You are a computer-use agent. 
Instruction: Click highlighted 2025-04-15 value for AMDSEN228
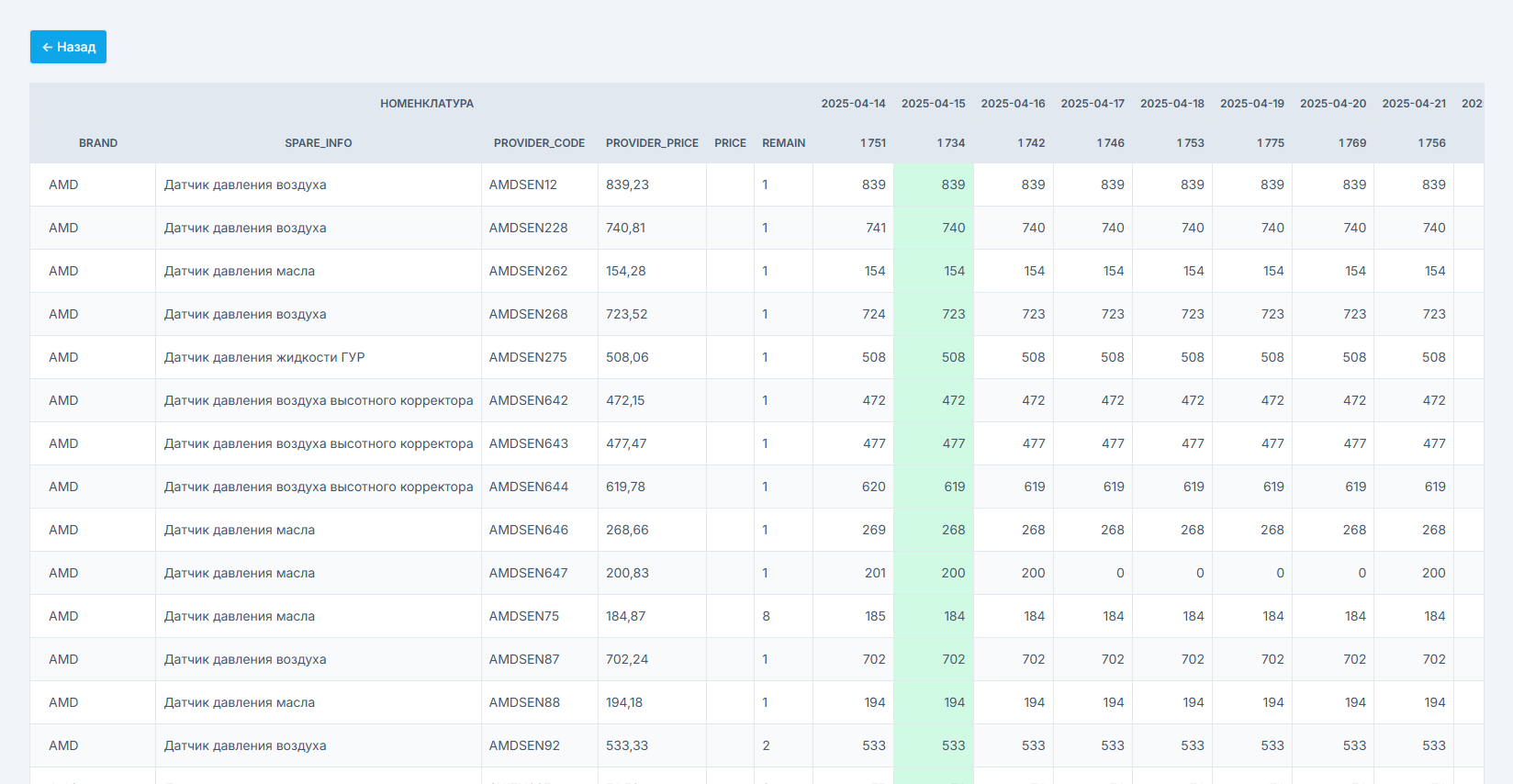(953, 228)
